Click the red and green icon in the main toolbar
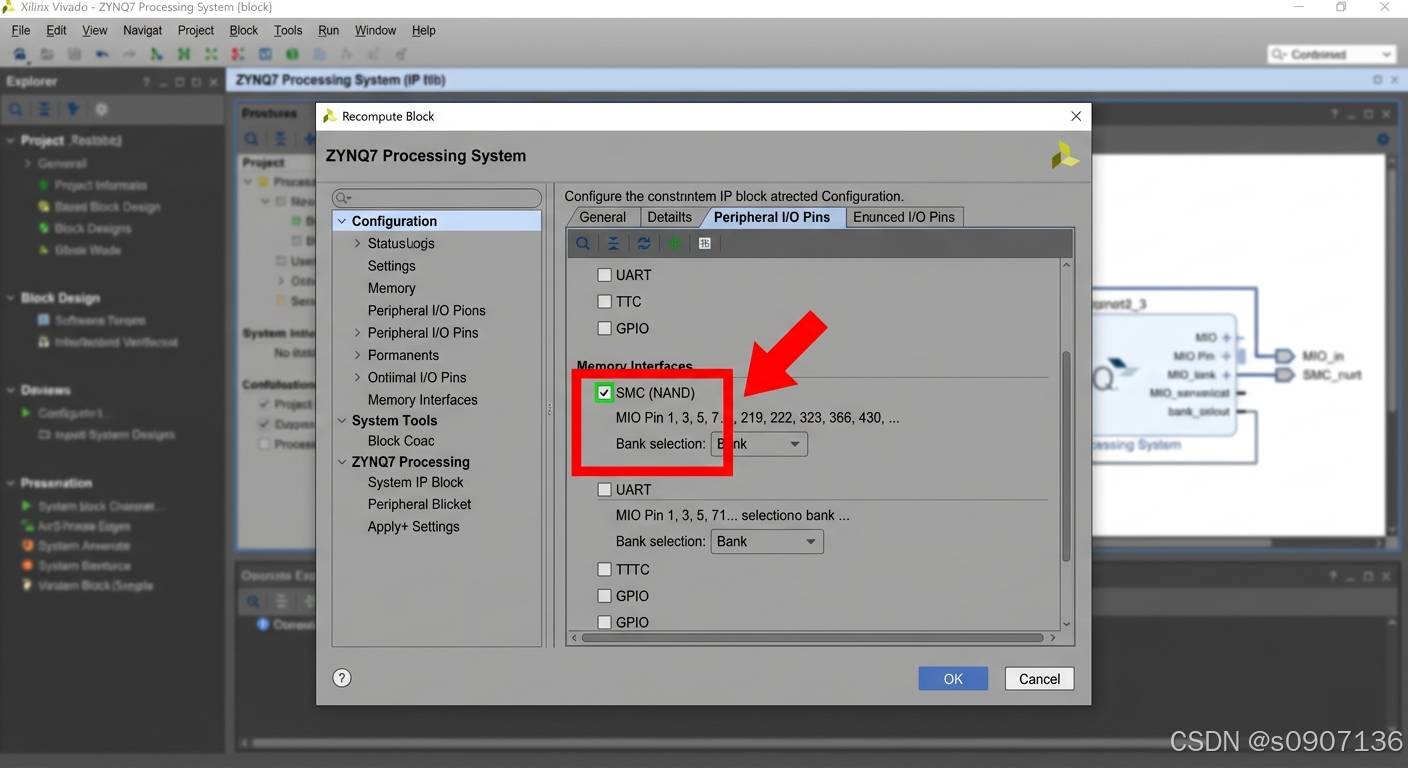Viewport: 1408px width, 768px height. click(238, 54)
